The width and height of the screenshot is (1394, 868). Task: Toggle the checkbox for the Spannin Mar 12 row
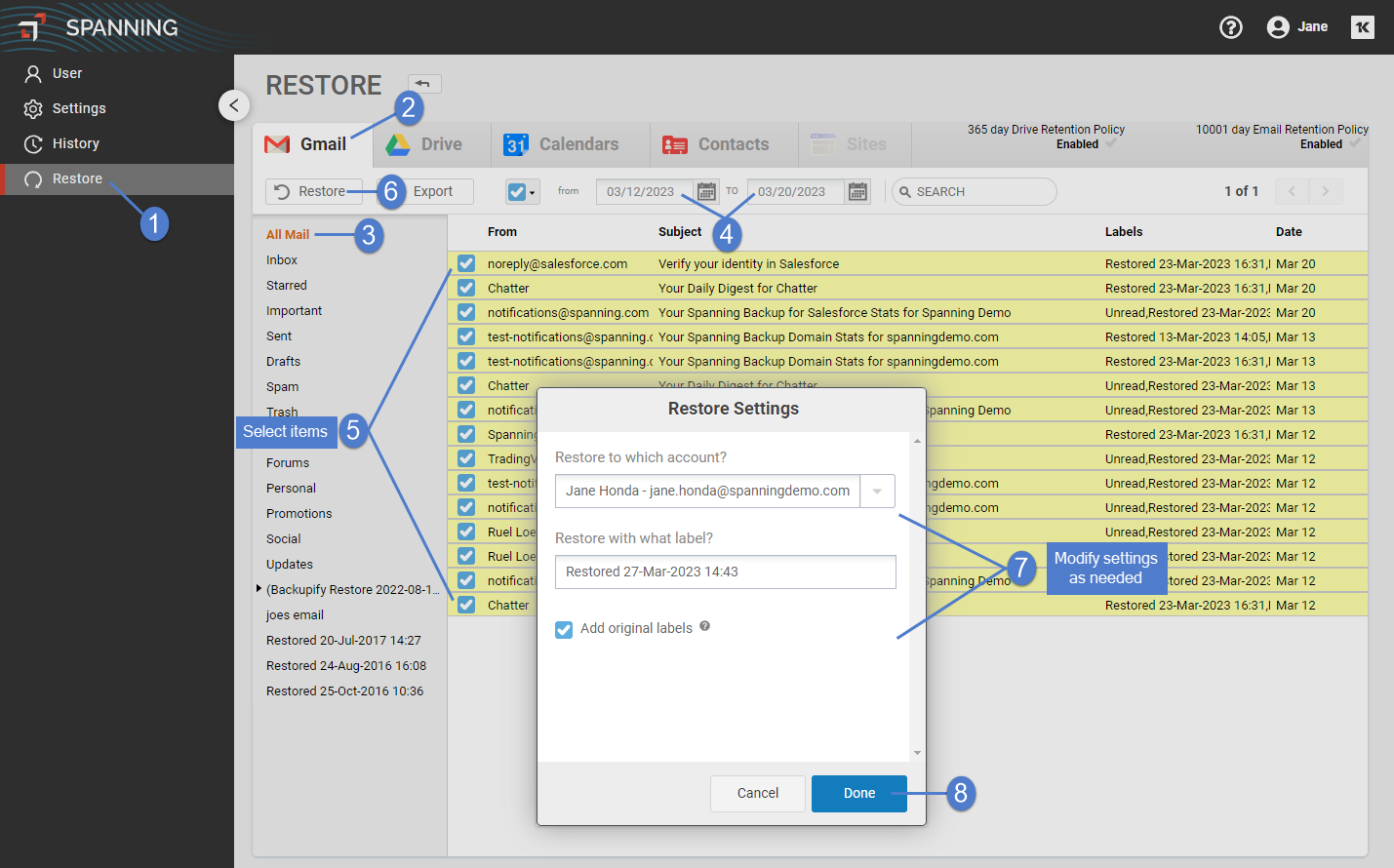[466, 434]
